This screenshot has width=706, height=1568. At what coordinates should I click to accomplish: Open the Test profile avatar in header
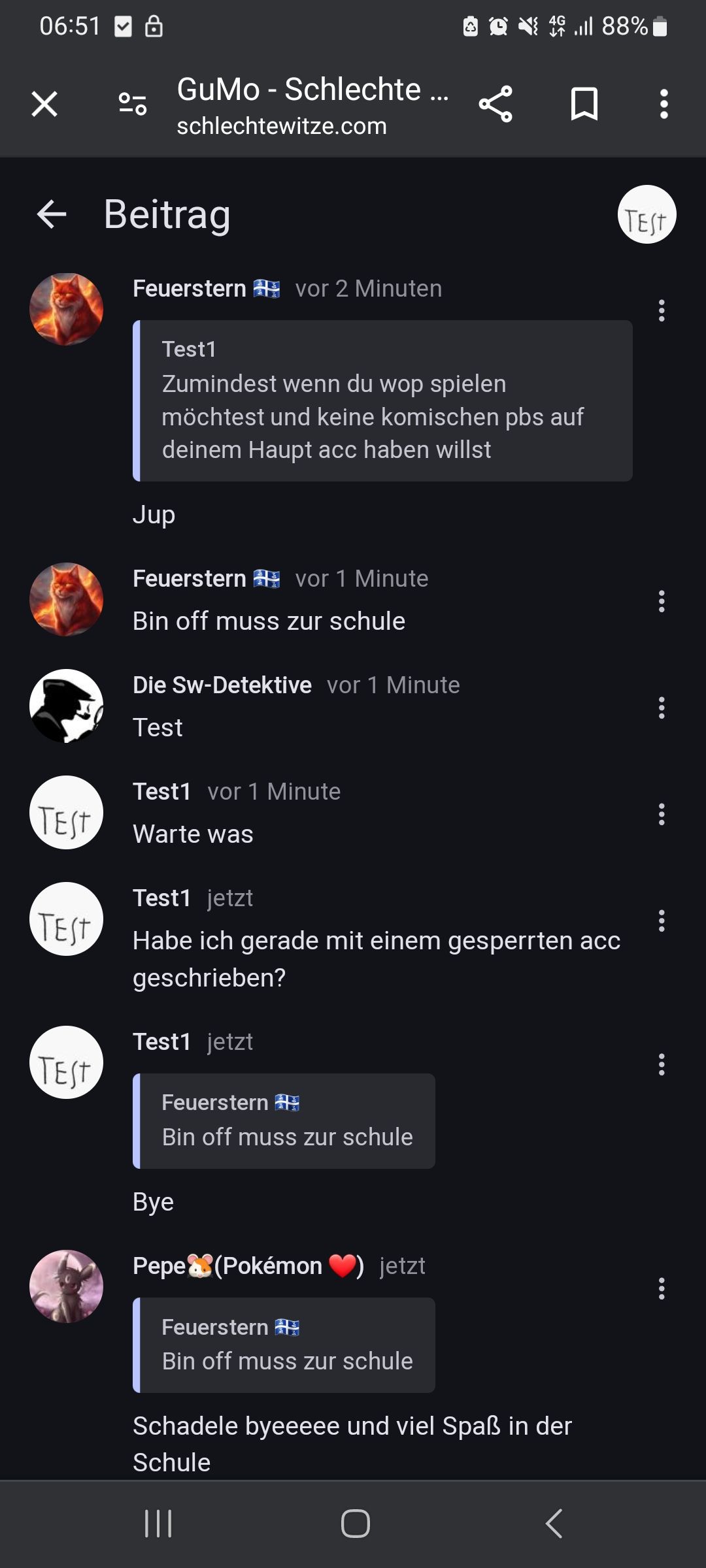click(x=647, y=214)
